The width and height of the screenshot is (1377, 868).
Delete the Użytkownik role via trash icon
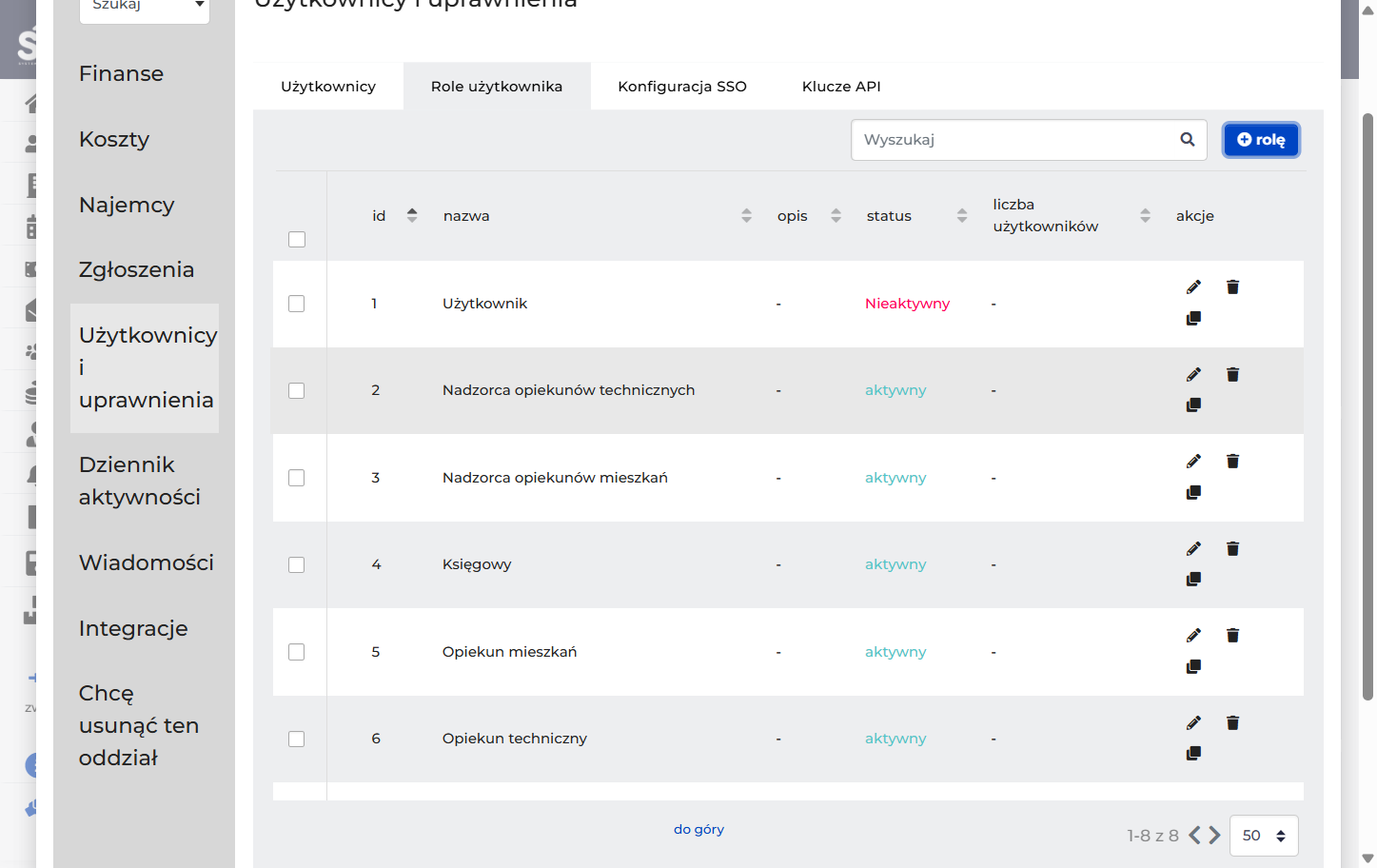tap(1232, 287)
